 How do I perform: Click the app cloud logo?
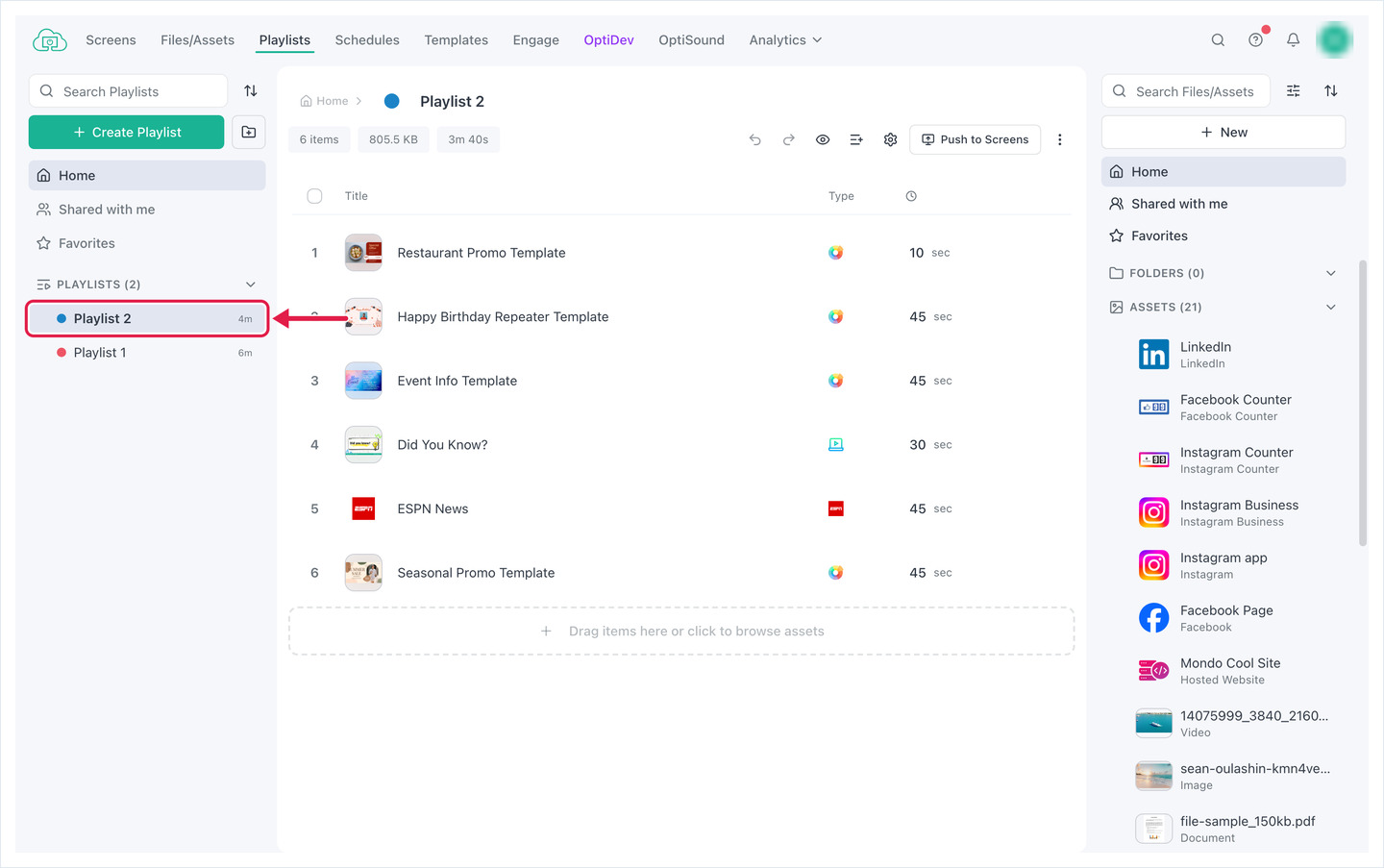pos(50,40)
